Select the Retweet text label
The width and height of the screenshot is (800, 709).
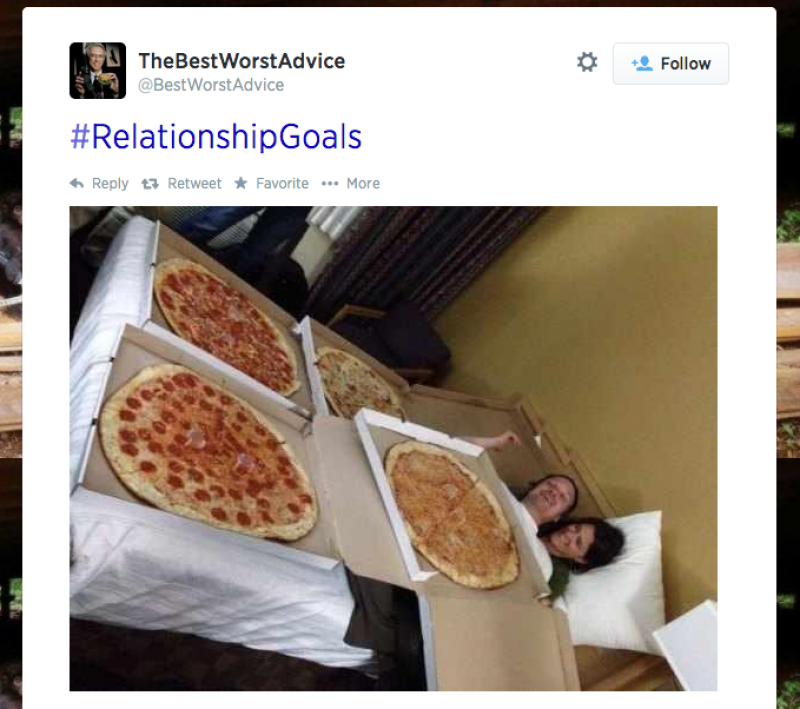[x=194, y=184]
